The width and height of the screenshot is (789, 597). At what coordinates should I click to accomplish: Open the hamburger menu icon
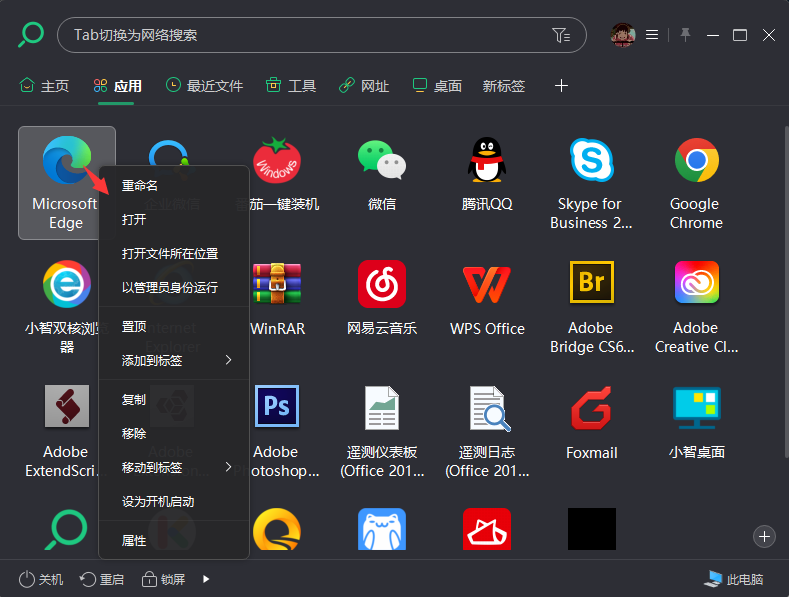coord(652,35)
